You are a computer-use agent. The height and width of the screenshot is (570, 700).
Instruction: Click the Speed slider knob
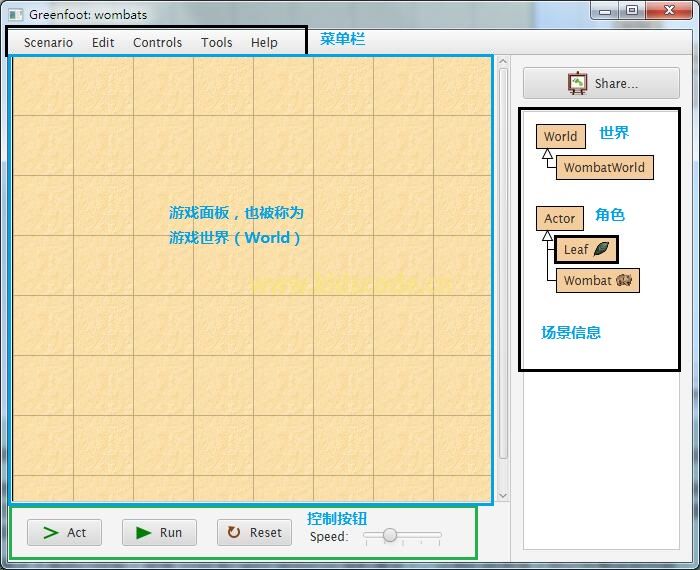(390, 535)
